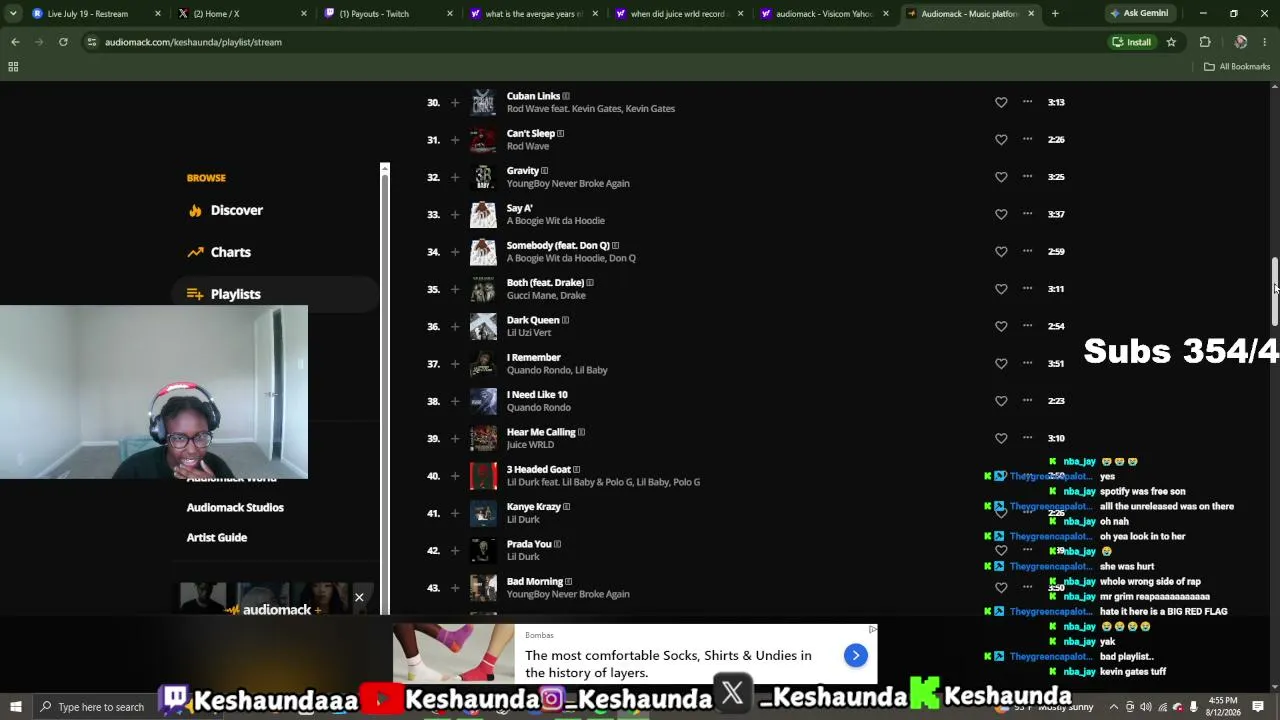Bookmark this page with the star icon
Screen dimensions: 1280x720
click(x=1171, y=42)
